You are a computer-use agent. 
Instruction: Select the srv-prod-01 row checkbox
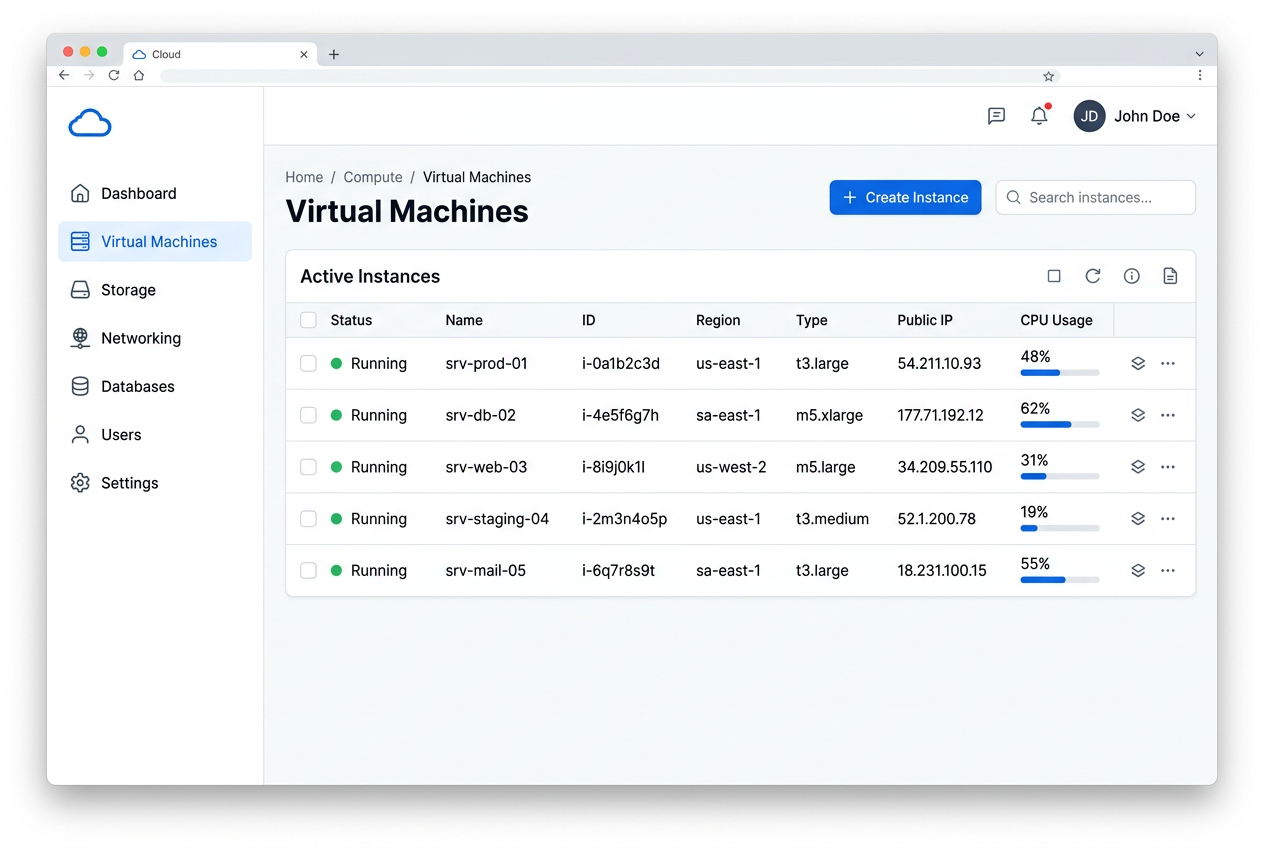[x=308, y=364]
